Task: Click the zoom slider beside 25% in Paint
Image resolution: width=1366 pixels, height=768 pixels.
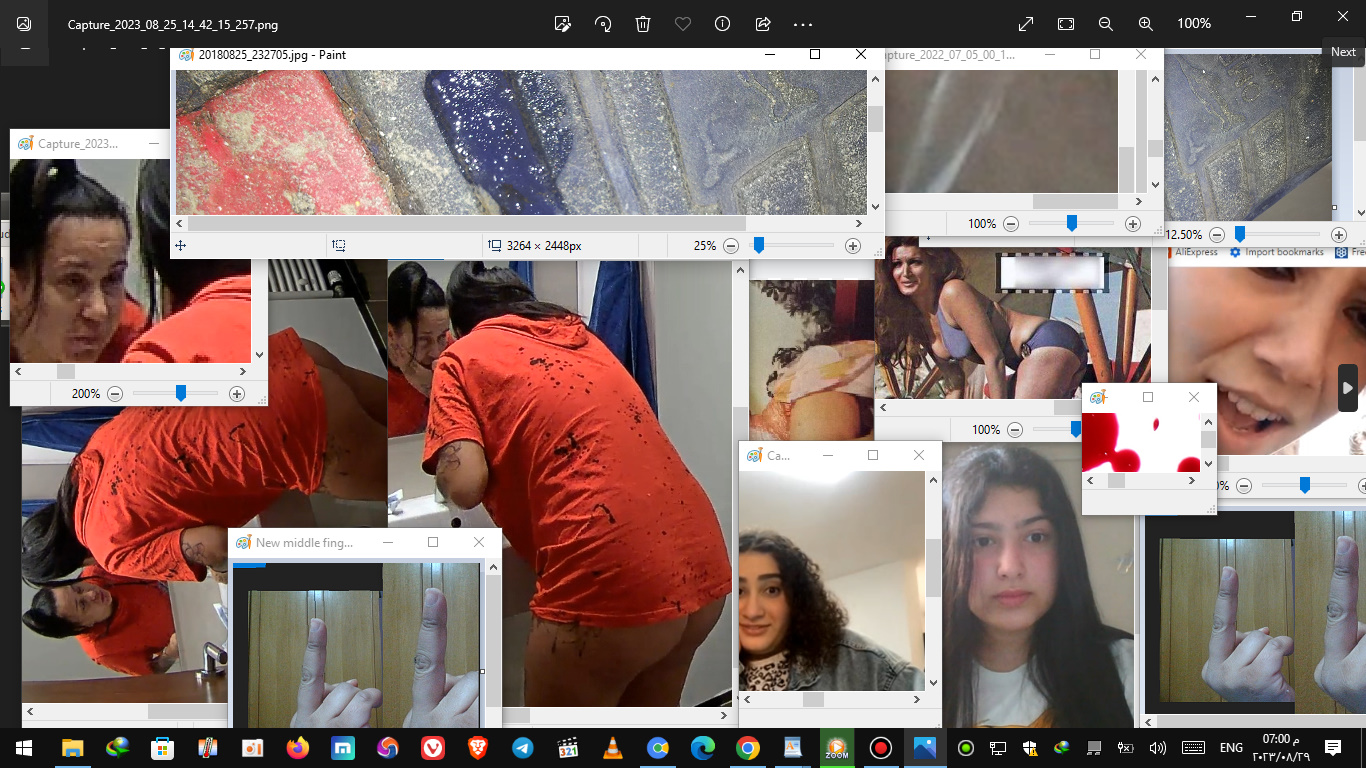Action: [x=759, y=245]
